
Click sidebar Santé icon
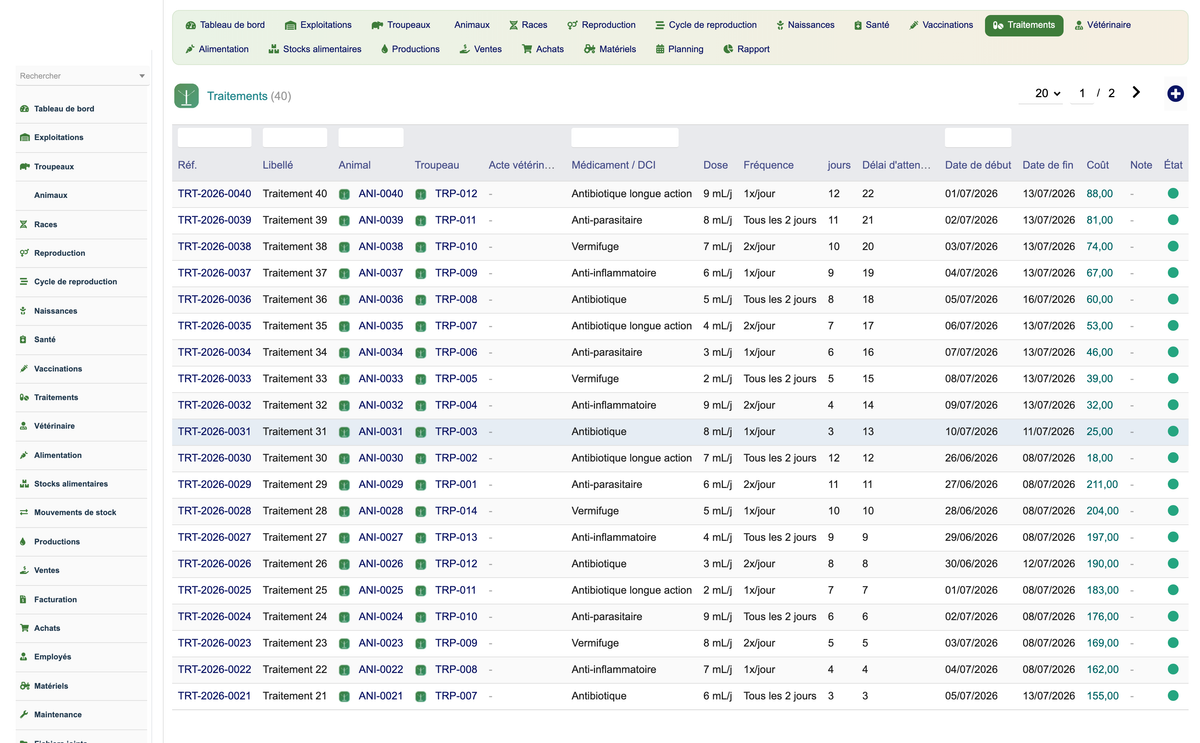pos(24,340)
